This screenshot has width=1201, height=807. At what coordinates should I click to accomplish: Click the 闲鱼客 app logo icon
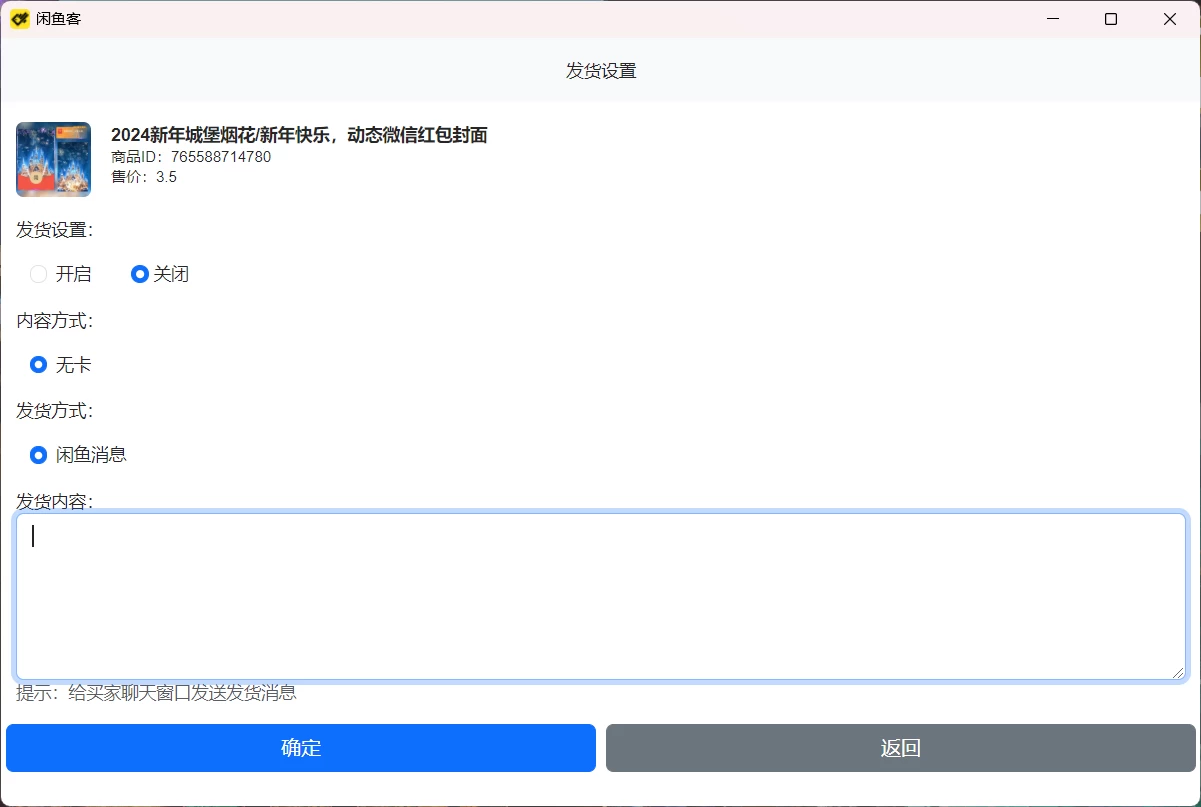pyautogui.click(x=18, y=18)
